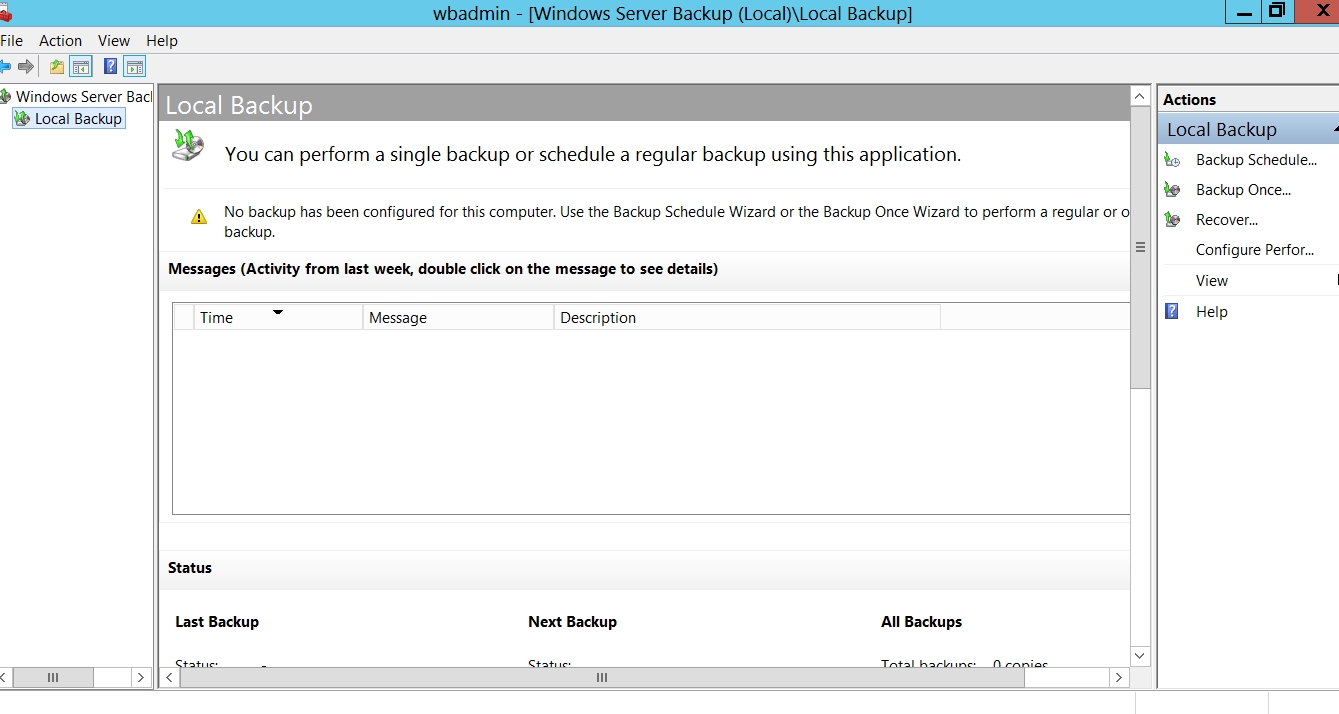Click the Last Backup heading
This screenshot has width=1339, height=714.
217,622
